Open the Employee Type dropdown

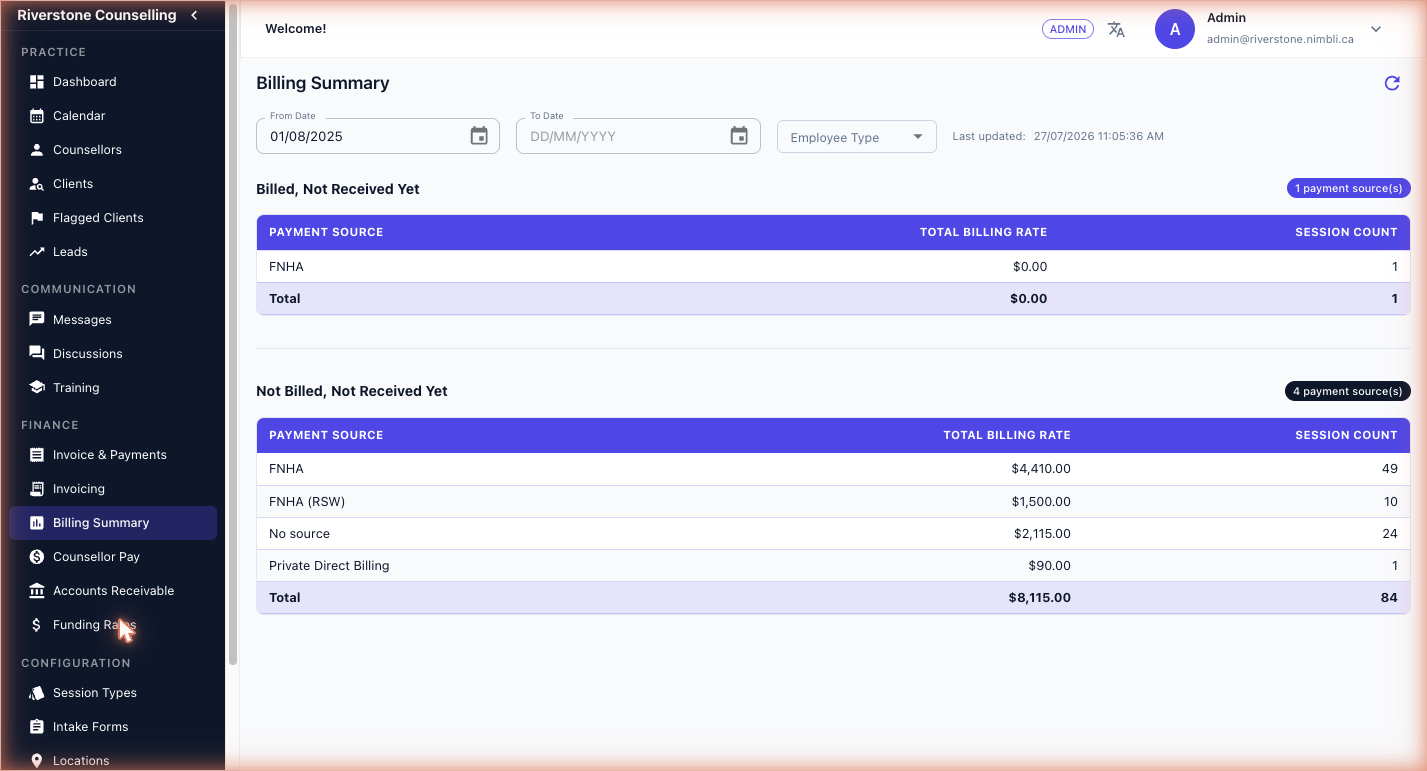(x=857, y=137)
